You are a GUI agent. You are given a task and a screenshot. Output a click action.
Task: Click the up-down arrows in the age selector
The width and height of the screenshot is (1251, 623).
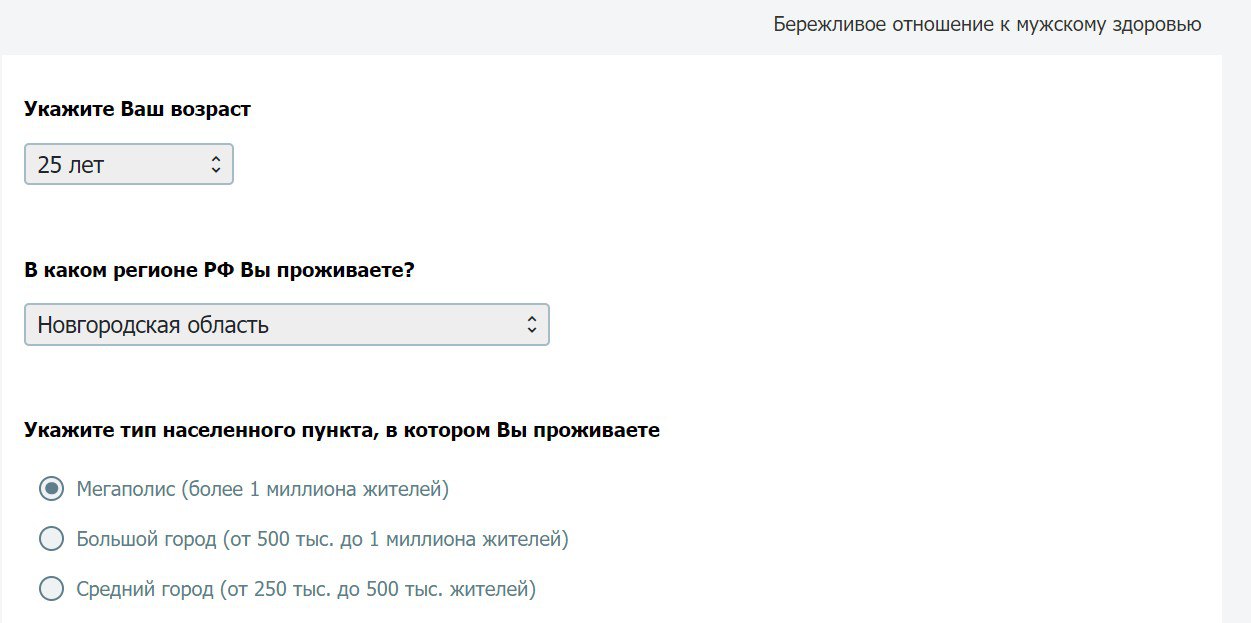tap(216, 165)
